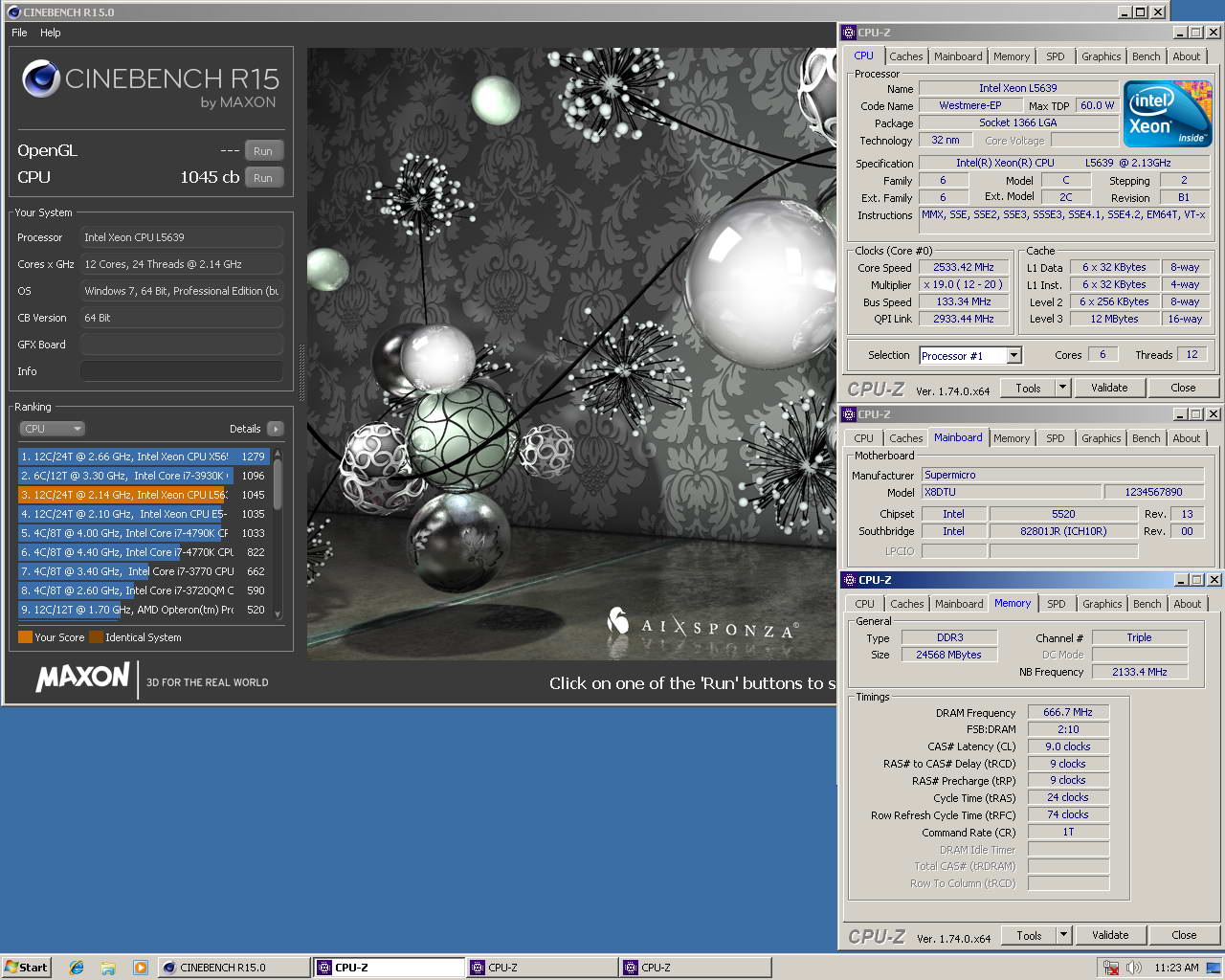The width and height of the screenshot is (1225, 980).
Task: Click Validate in the Memory Timings CPU-Z window
Action: tap(1110, 935)
